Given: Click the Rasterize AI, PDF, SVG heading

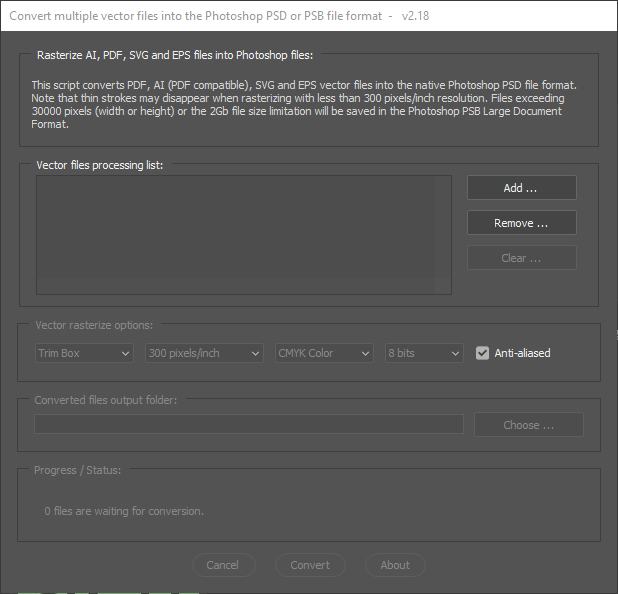Looking at the screenshot, I should pyautogui.click(x=175, y=56).
